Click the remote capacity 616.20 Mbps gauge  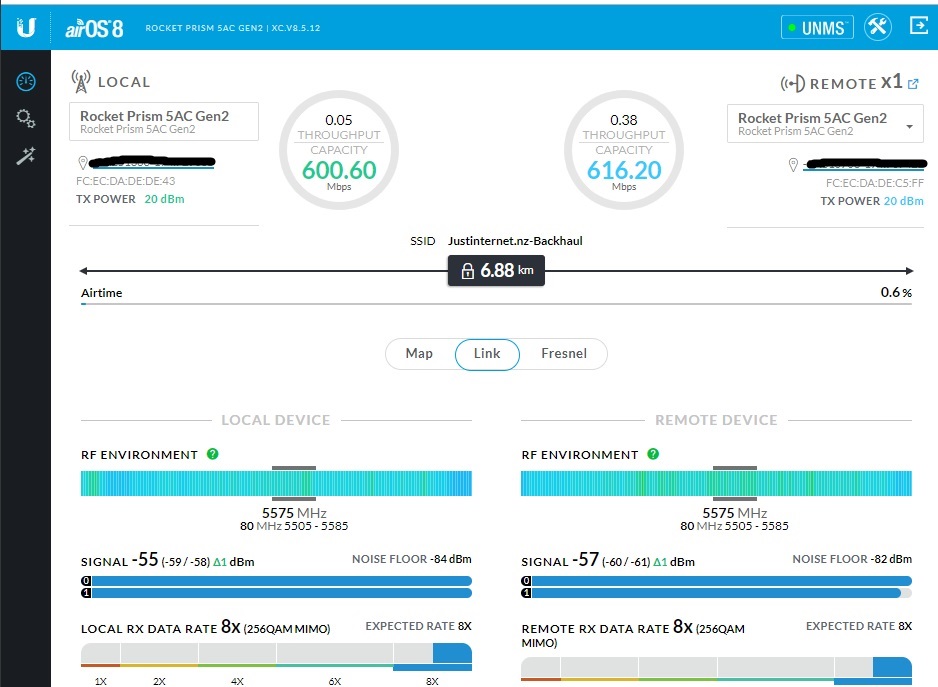point(624,150)
